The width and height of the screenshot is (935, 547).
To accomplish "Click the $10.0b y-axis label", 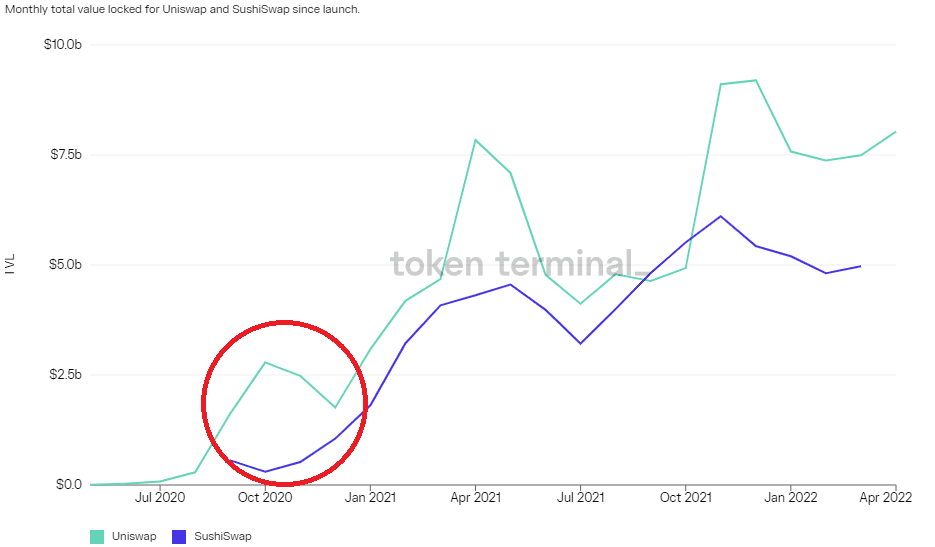I will click(x=63, y=44).
